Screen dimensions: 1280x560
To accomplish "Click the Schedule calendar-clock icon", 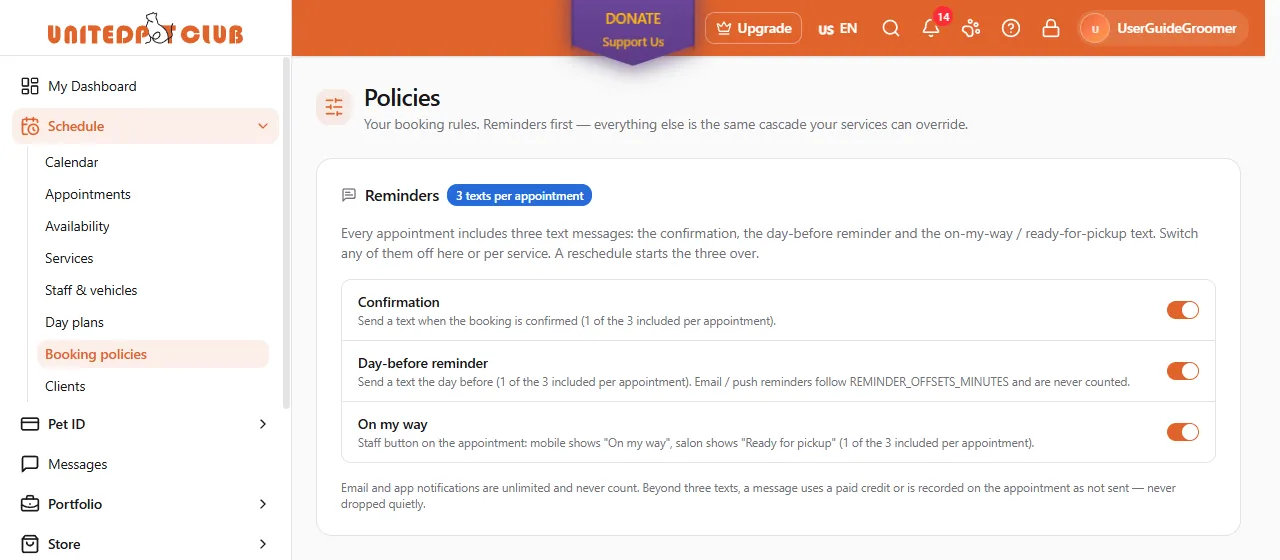I will pyautogui.click(x=30, y=126).
